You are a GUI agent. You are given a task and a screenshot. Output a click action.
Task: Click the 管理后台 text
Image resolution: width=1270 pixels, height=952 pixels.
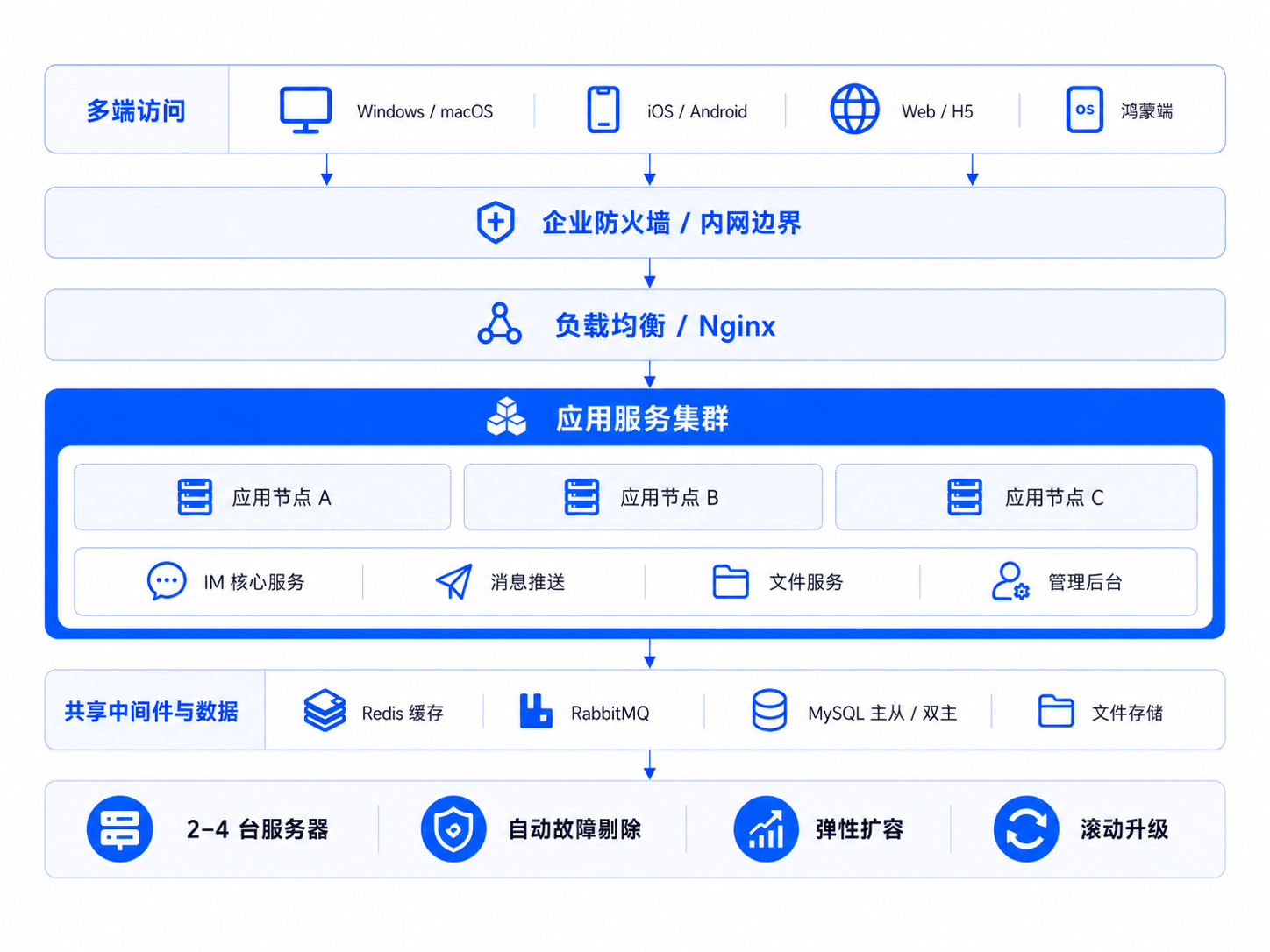[1085, 582]
